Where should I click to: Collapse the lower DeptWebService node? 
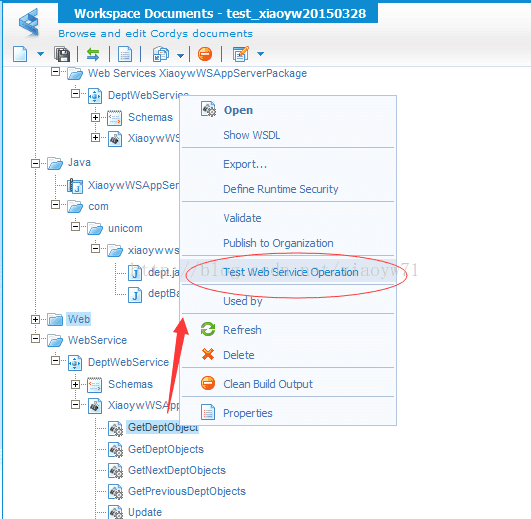pyautogui.click(x=55, y=360)
